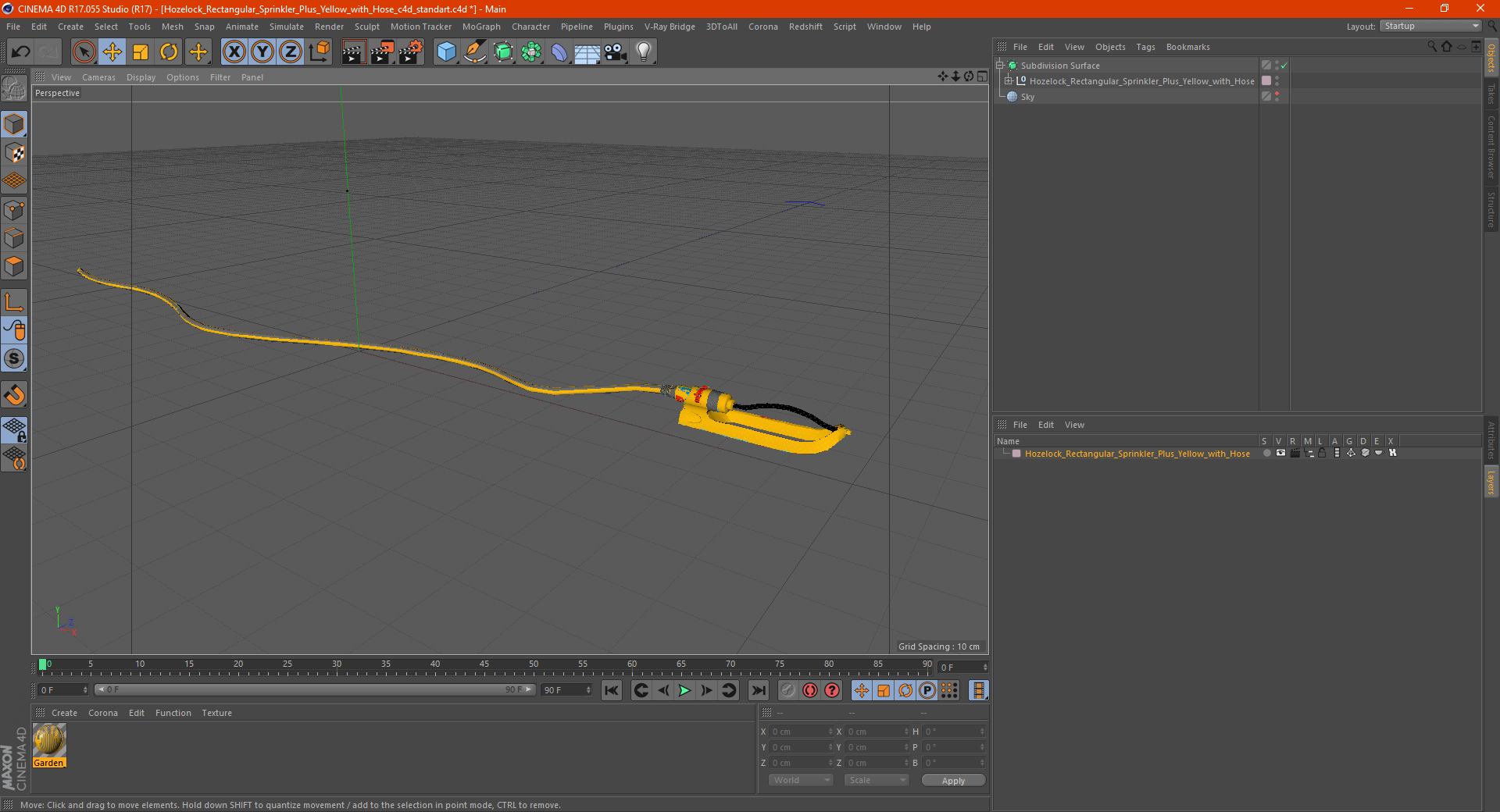Image resolution: width=1500 pixels, height=812 pixels.
Task: Enable Edges mode
Action: coord(14,238)
